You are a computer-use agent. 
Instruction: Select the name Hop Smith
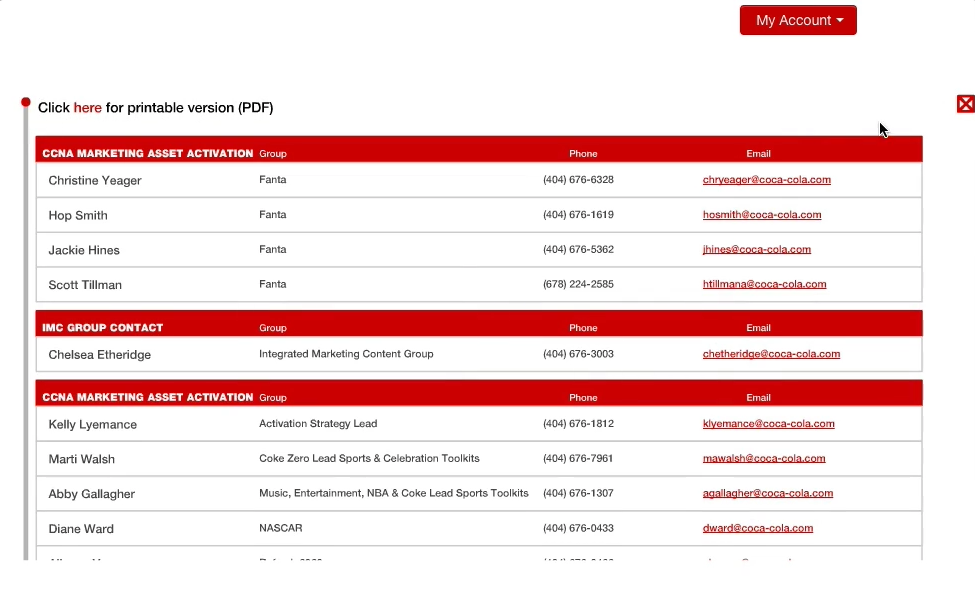78,215
